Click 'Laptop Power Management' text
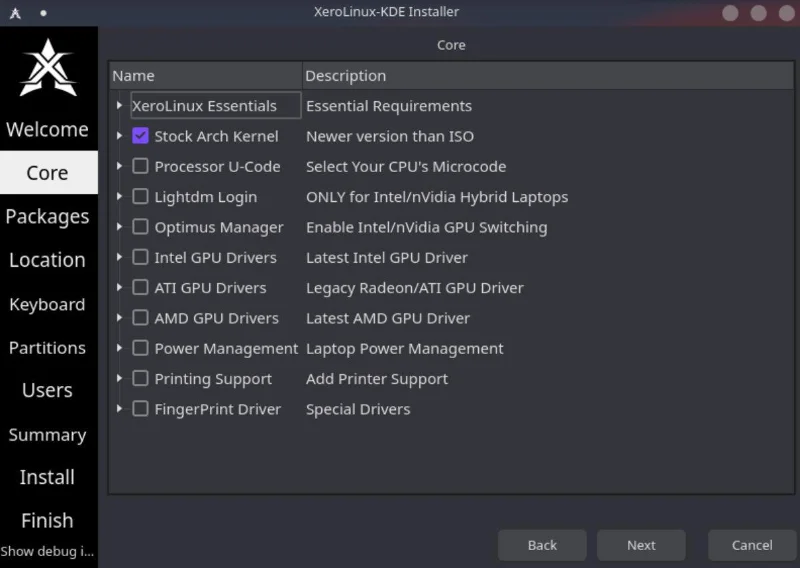Screen dimensions: 800x568 click(405, 349)
